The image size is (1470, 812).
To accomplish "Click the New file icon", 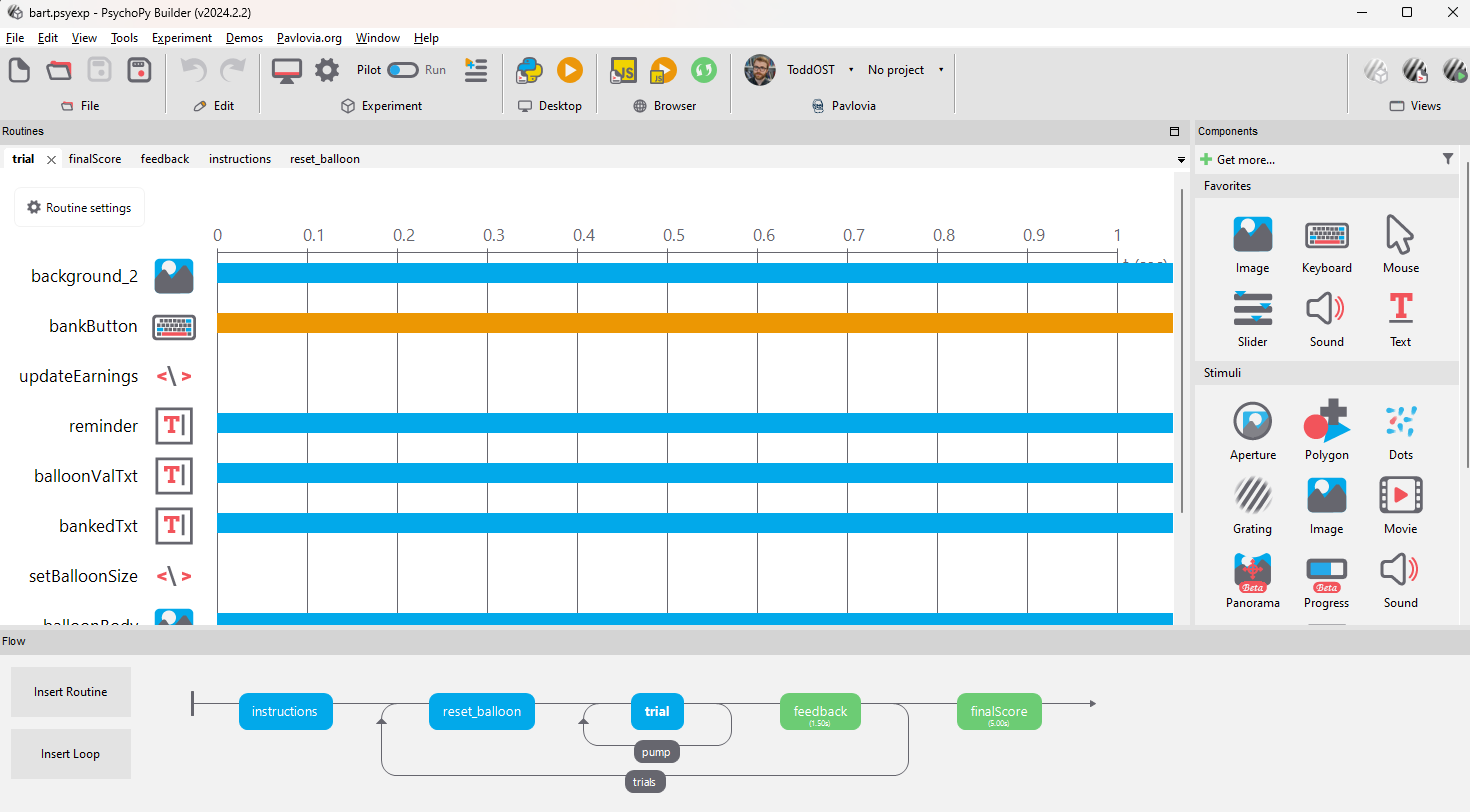I will click(19, 70).
